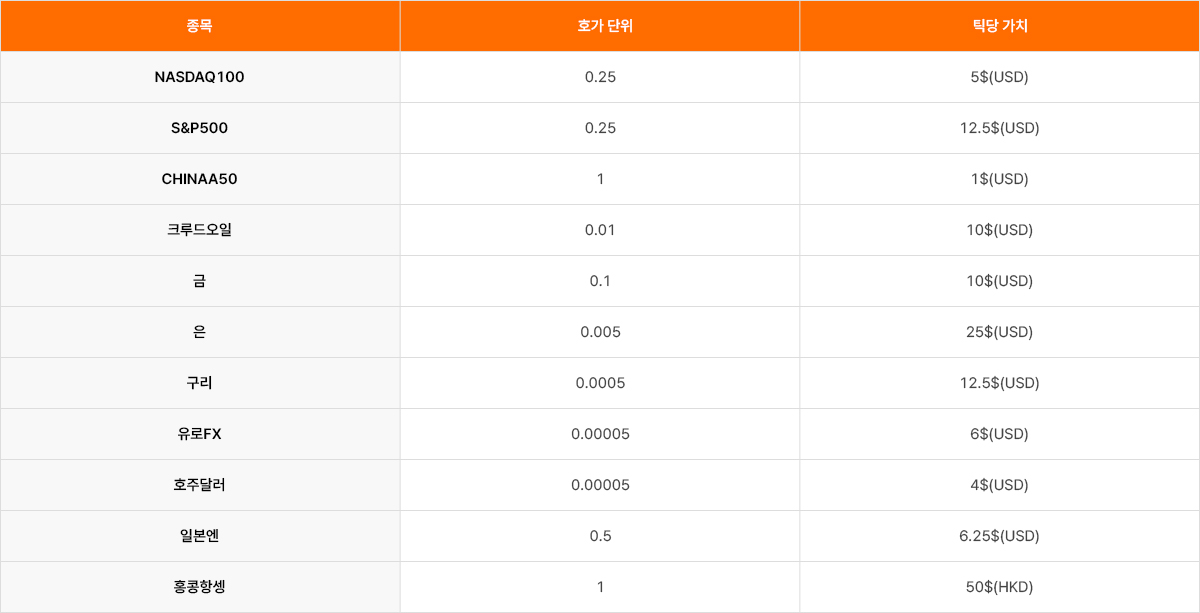This screenshot has width=1200, height=613.
Task: Select the CHINAA50 row label
Action: coord(200,179)
